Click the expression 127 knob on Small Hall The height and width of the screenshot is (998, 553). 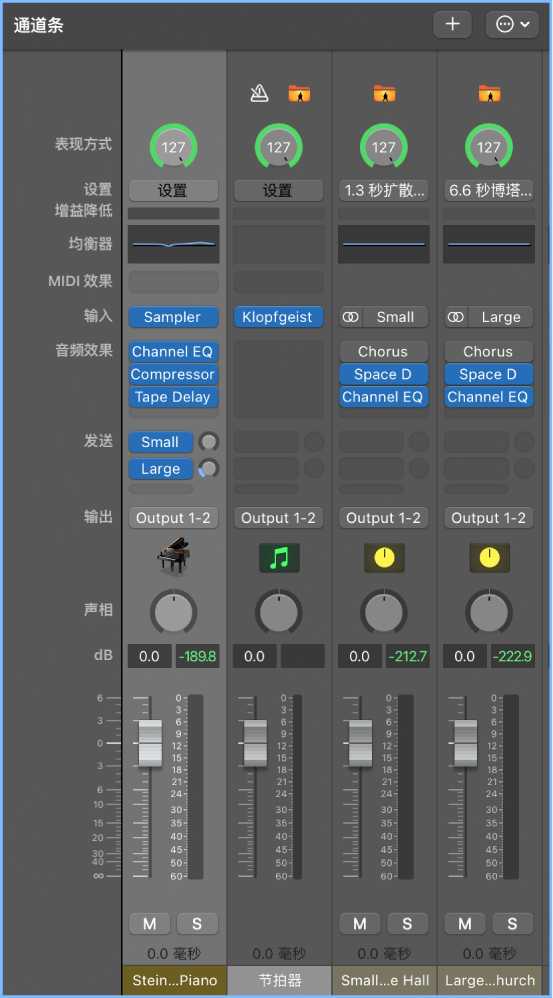(x=383, y=147)
